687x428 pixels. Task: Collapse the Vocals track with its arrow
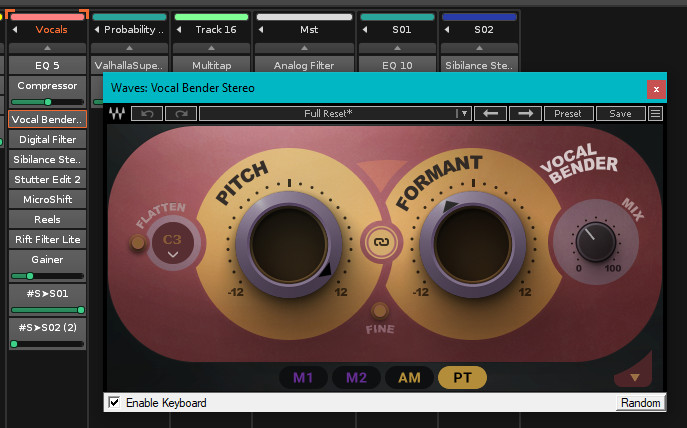click(x=15, y=29)
